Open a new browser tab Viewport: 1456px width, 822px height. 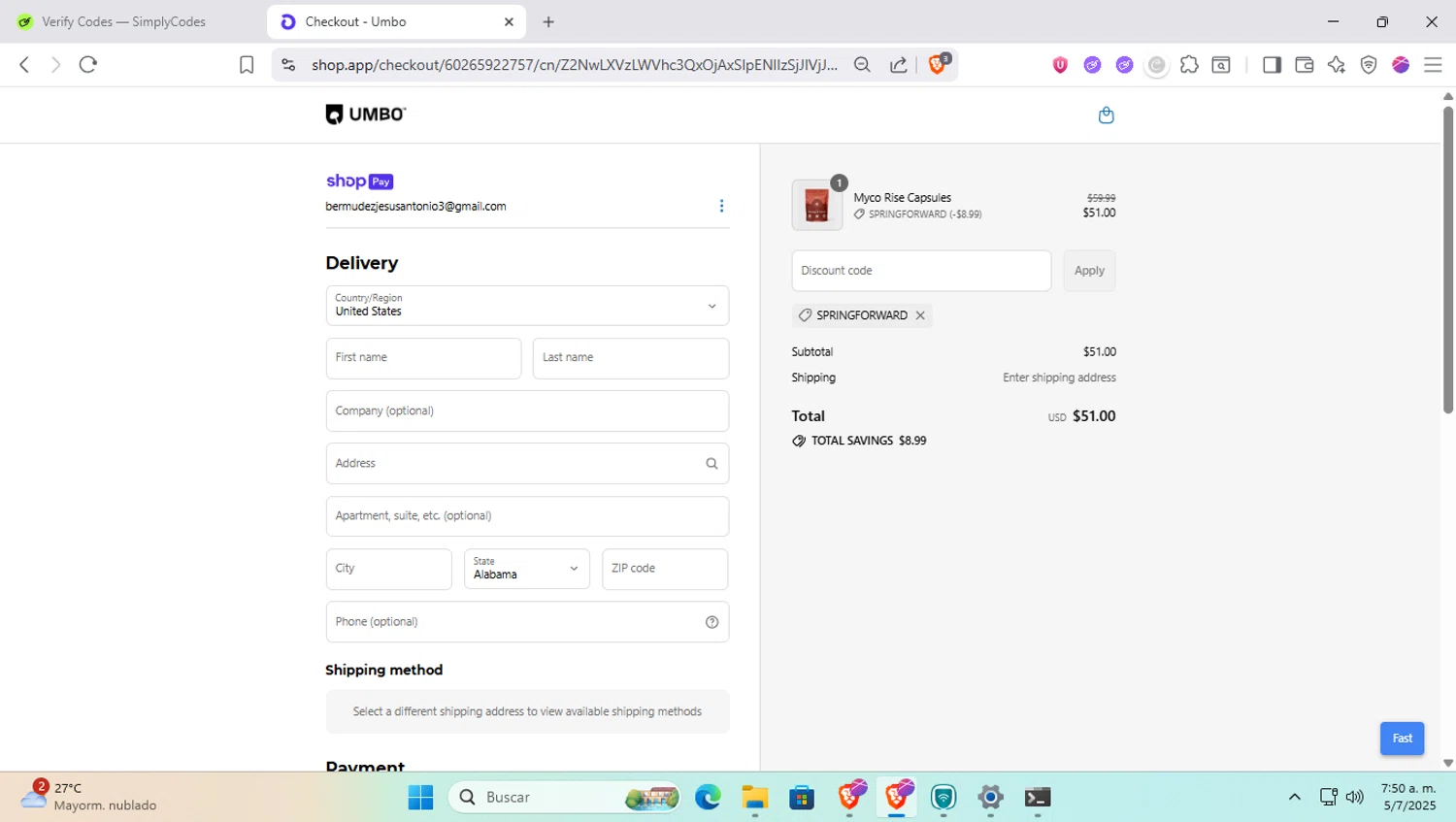click(x=548, y=21)
